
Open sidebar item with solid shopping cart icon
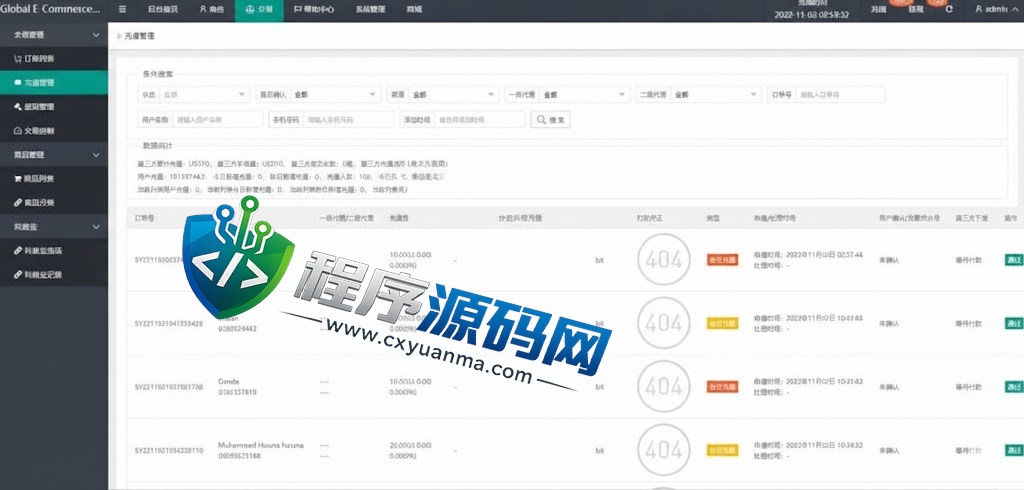pos(54,178)
